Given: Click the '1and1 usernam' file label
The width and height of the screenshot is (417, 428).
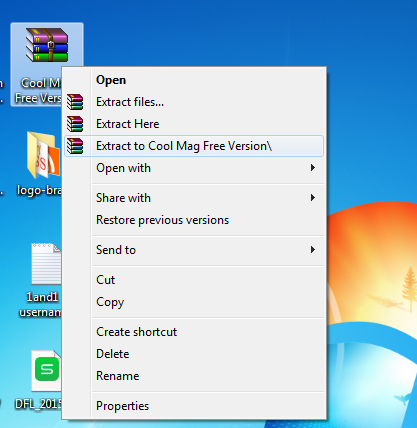Looking at the screenshot, I should (40, 304).
